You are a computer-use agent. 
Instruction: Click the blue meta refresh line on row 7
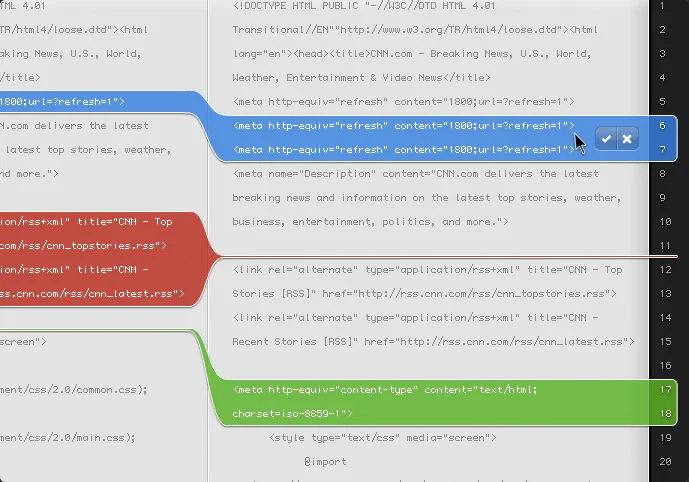[x=403, y=150]
